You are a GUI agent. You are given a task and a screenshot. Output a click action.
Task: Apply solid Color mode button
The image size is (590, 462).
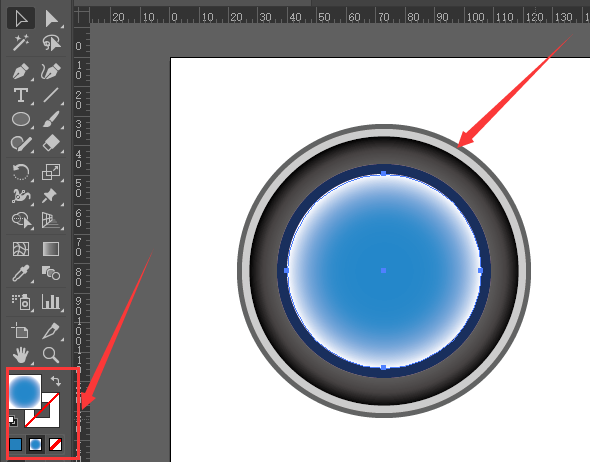[x=15, y=444]
